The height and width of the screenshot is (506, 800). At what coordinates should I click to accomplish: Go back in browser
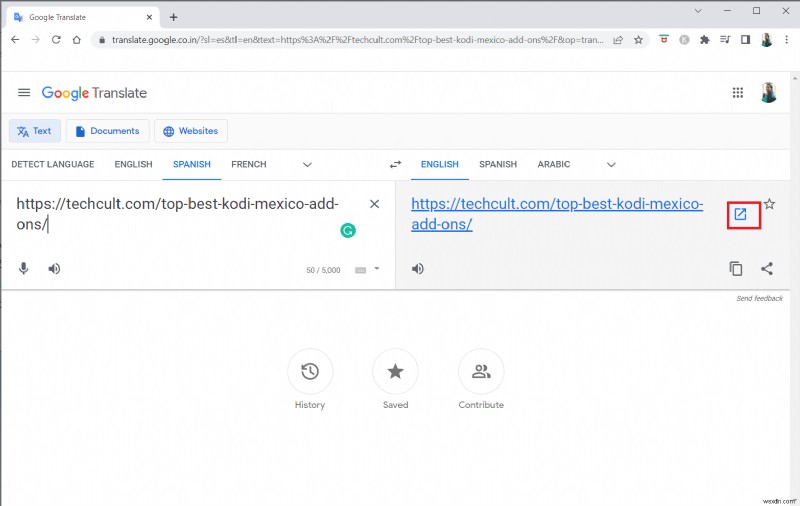click(x=15, y=40)
